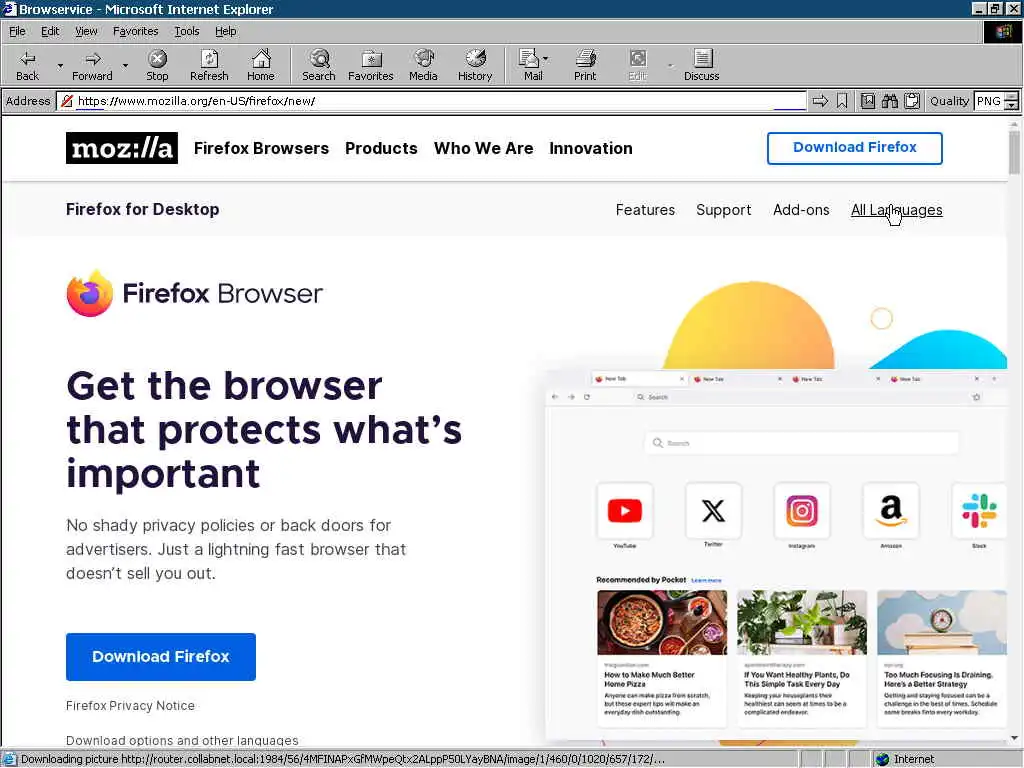Click the vertical scrollbar thumb
This screenshot has width=1024, height=768.
(1014, 152)
